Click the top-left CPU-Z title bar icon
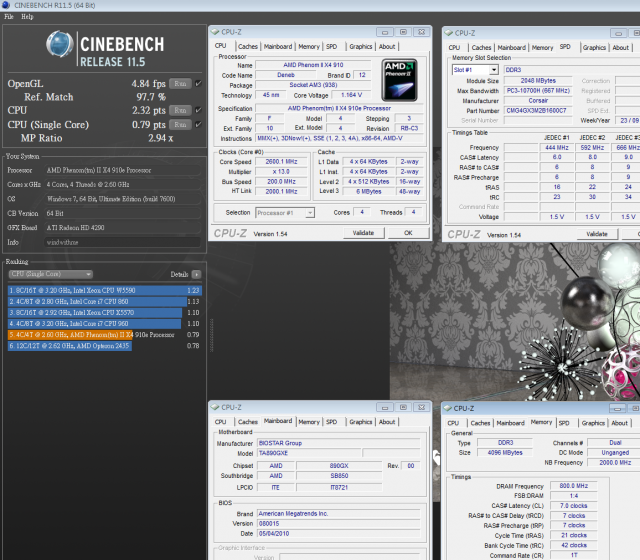 215,32
